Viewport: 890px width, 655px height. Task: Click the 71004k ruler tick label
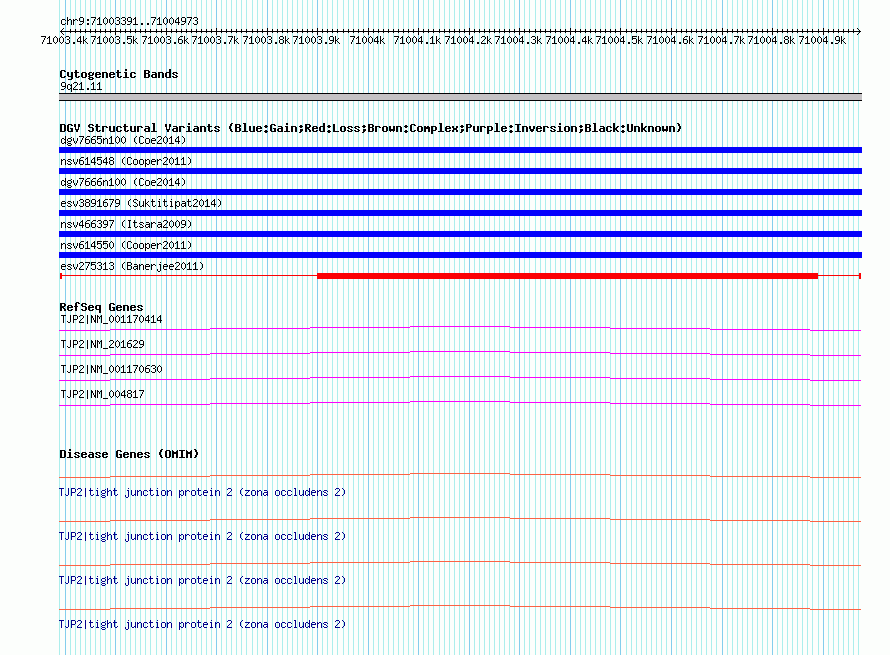click(367, 40)
